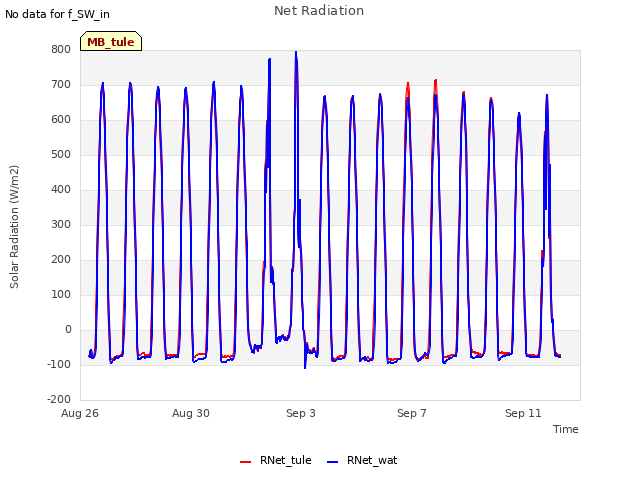Click the Time axis label
Screen dimensions: 640x480
(x=566, y=429)
